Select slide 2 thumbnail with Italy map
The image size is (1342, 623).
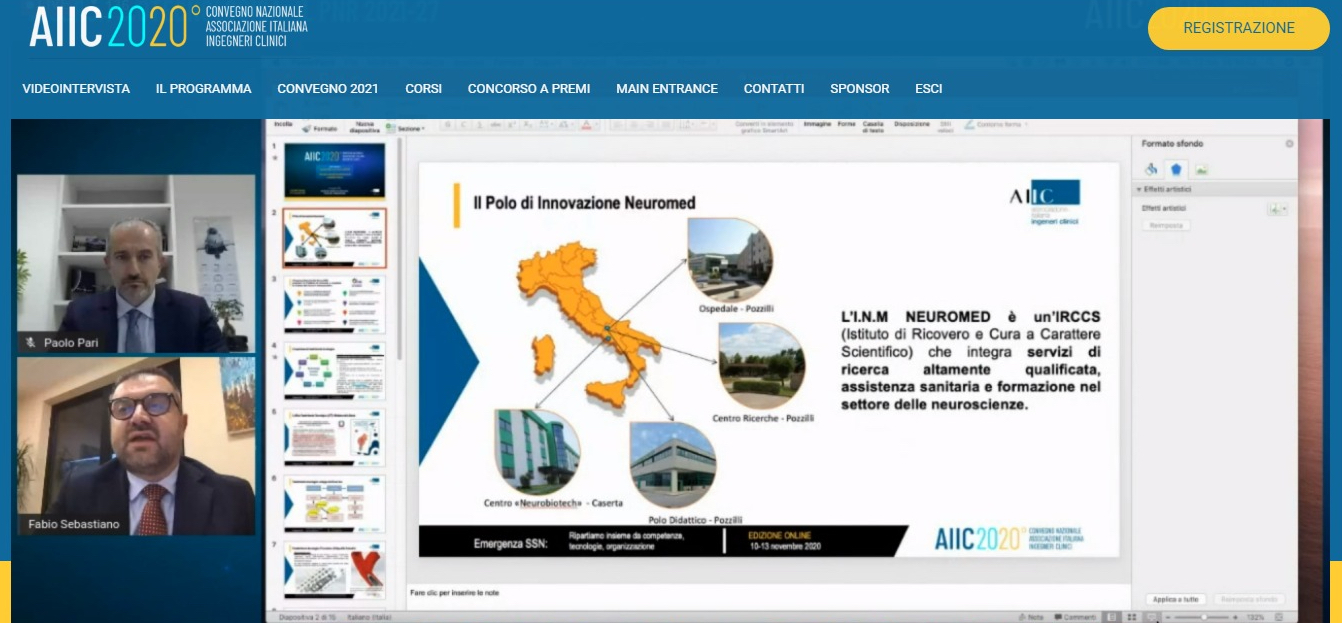coord(334,238)
